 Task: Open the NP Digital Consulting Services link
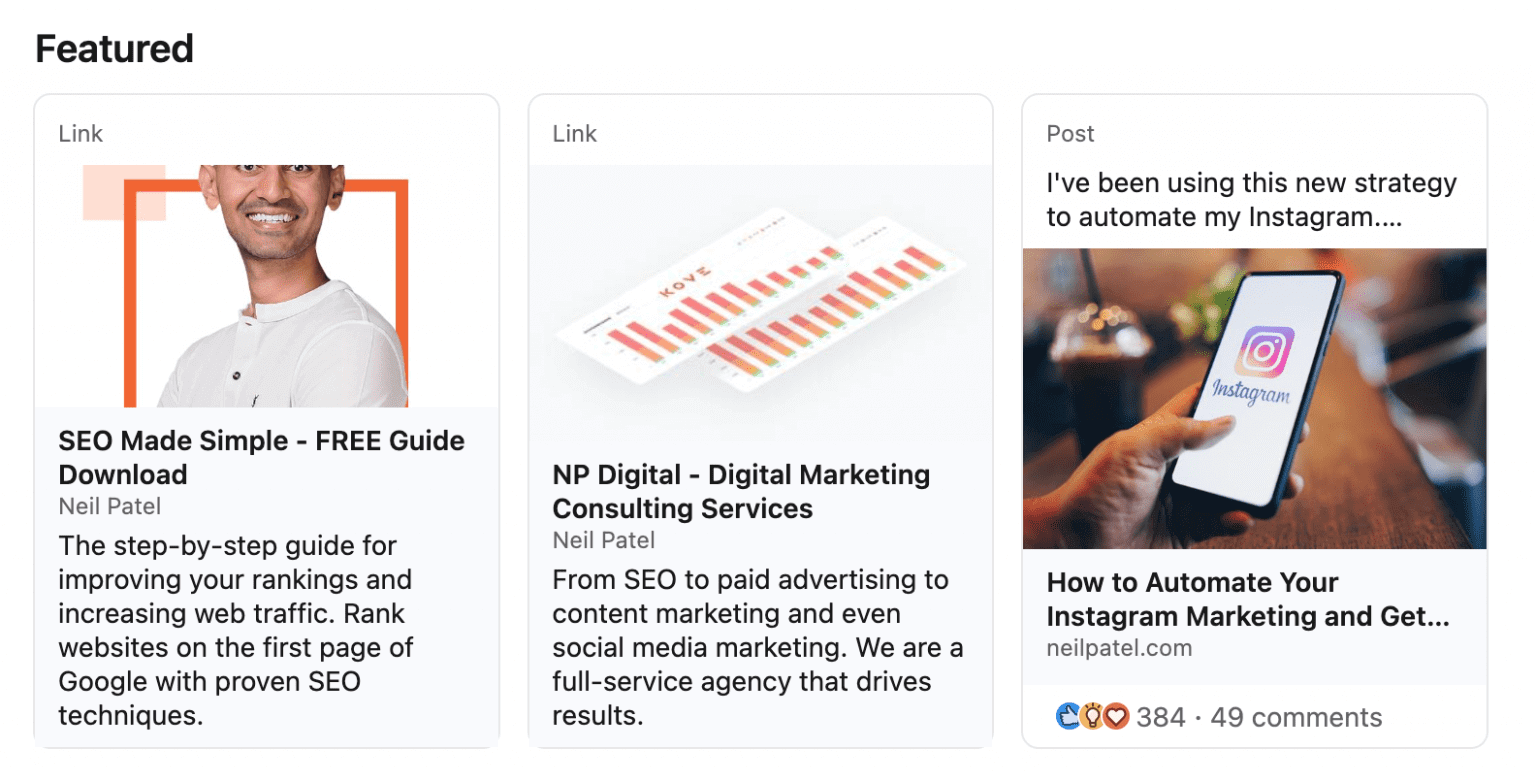[740, 491]
